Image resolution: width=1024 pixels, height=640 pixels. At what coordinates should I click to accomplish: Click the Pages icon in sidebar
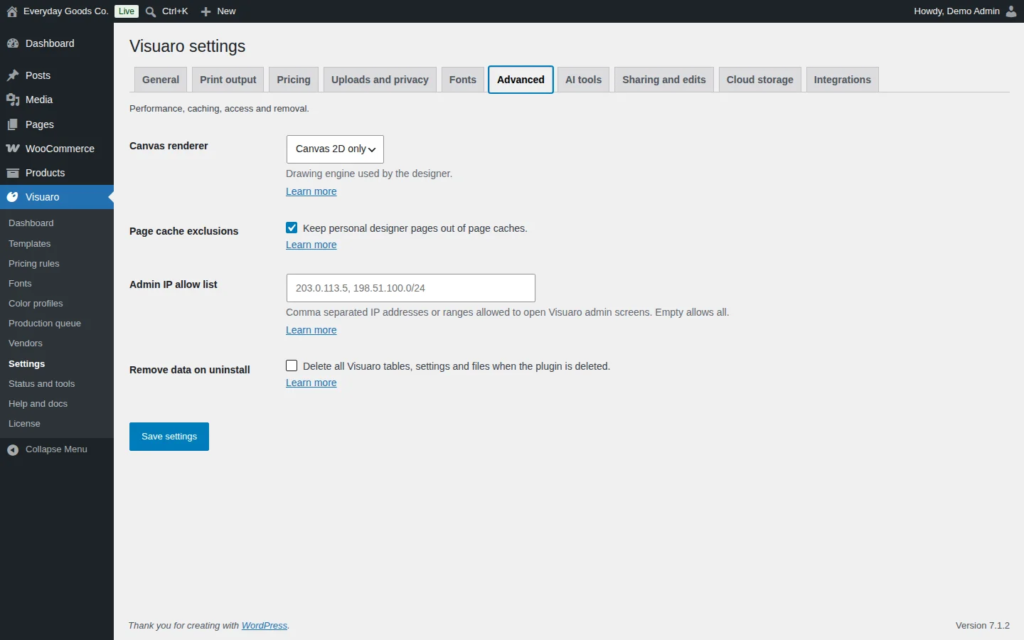pos(13,124)
